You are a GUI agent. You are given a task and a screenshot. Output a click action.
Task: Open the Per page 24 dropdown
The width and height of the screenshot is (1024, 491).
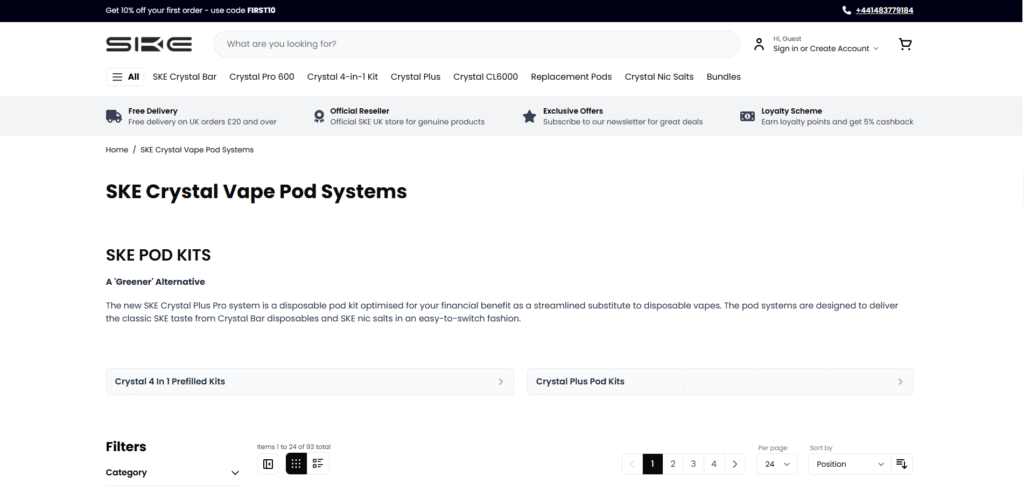point(776,464)
